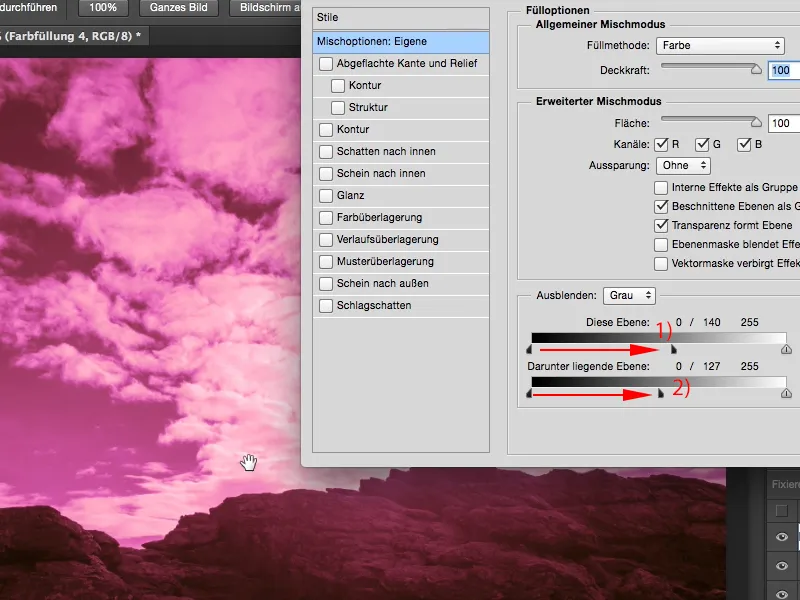Enable Schein nach innen checkbox

click(326, 173)
